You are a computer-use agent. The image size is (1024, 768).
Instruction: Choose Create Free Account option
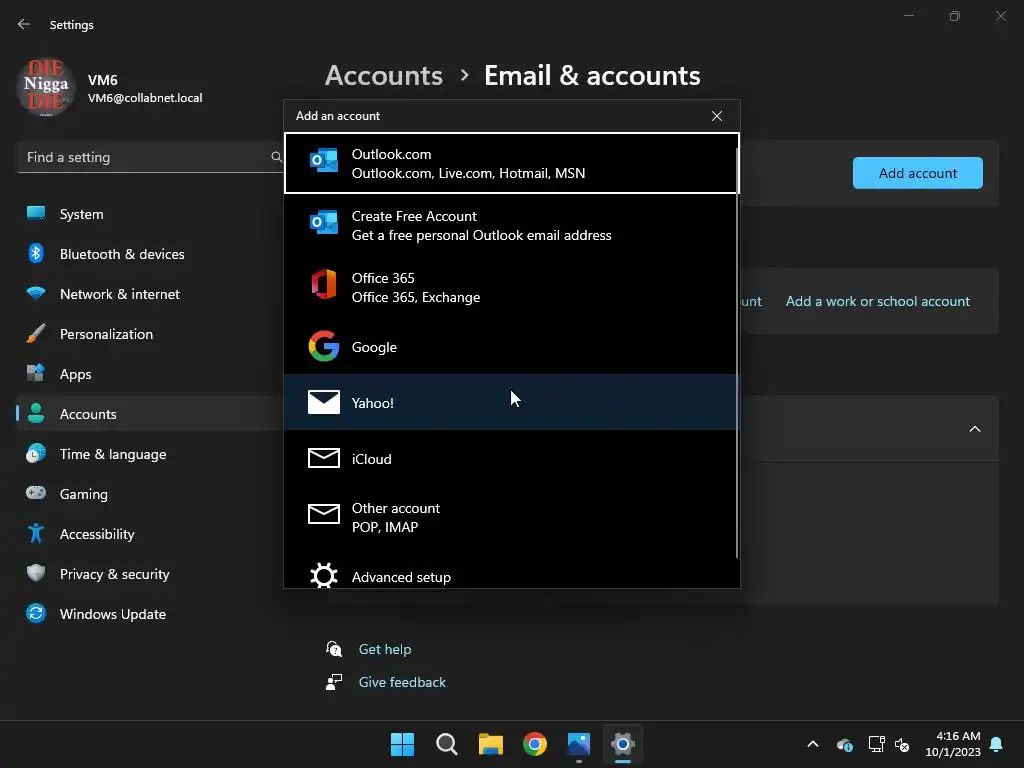coord(511,225)
